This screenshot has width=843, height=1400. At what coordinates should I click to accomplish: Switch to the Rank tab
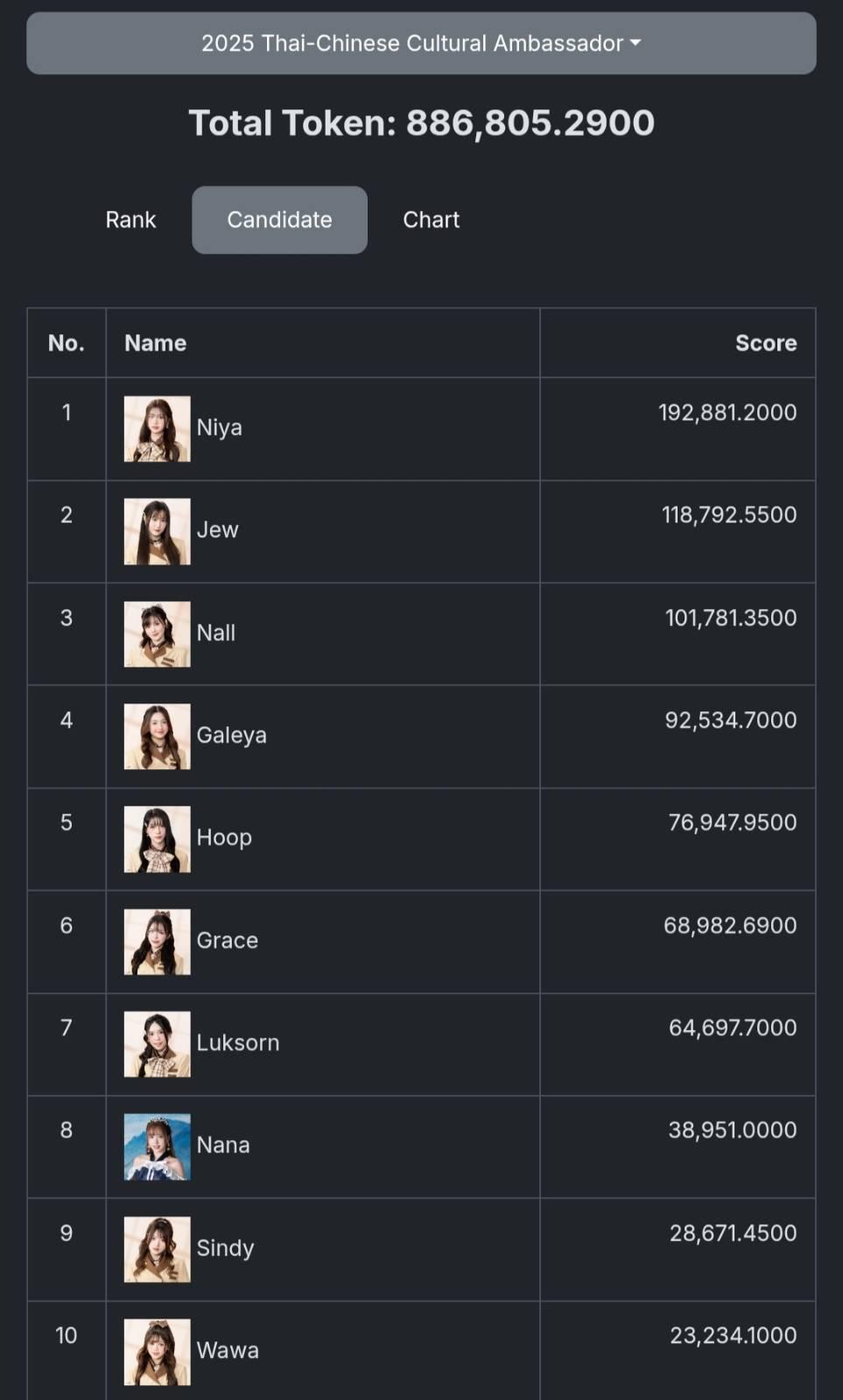coord(130,220)
